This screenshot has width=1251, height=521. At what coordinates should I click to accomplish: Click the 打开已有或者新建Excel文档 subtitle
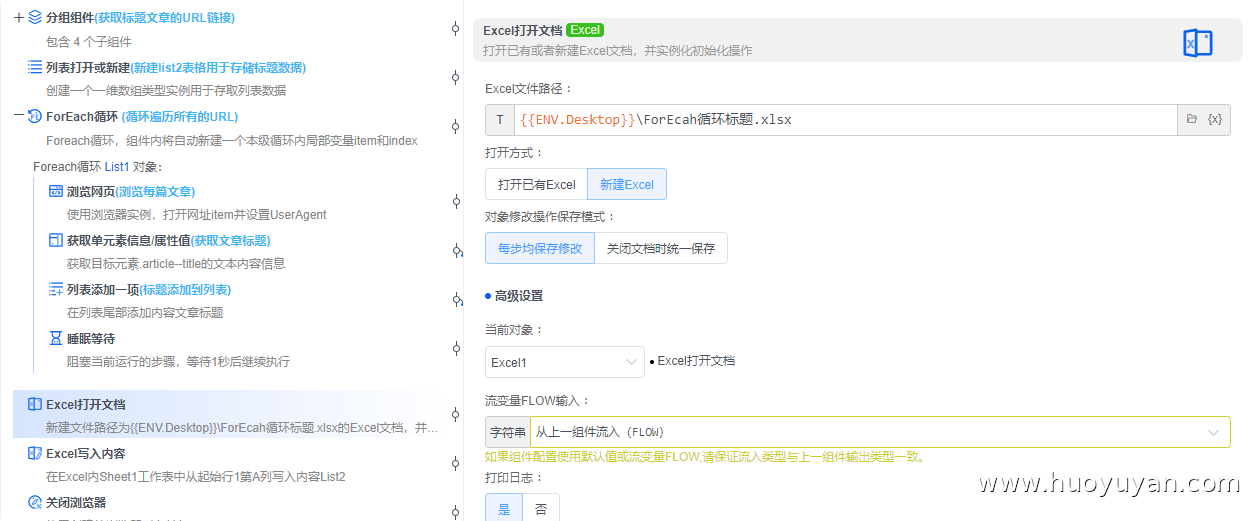618,50
